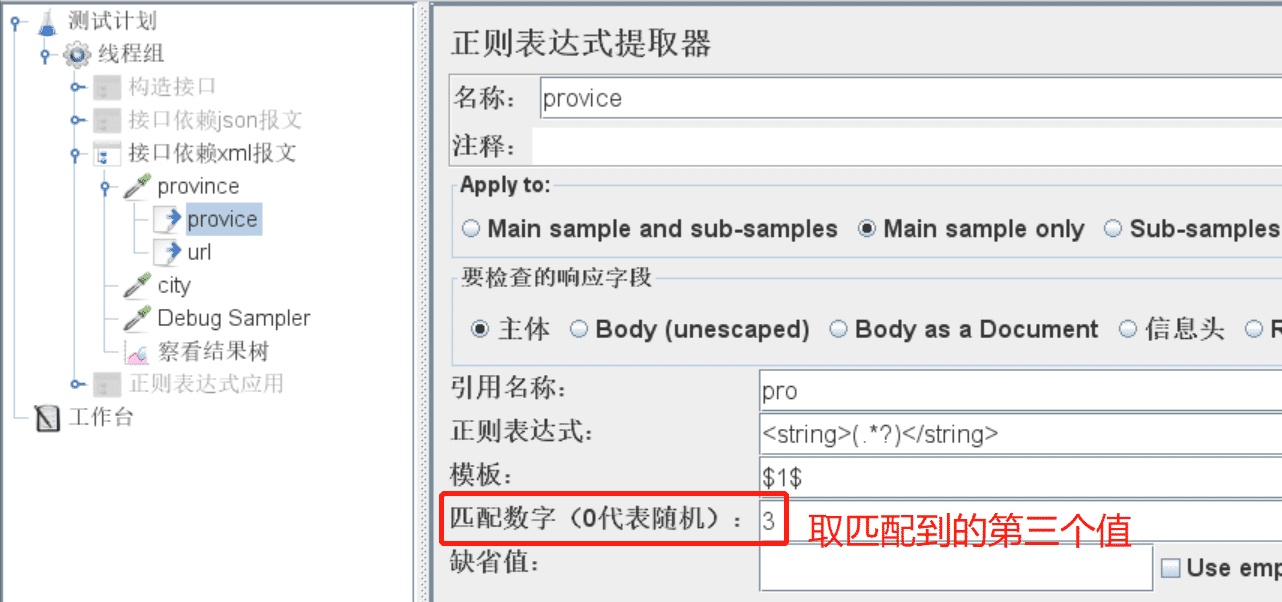
Task: Expand the 构造接口 tree node
Action: pos(76,88)
